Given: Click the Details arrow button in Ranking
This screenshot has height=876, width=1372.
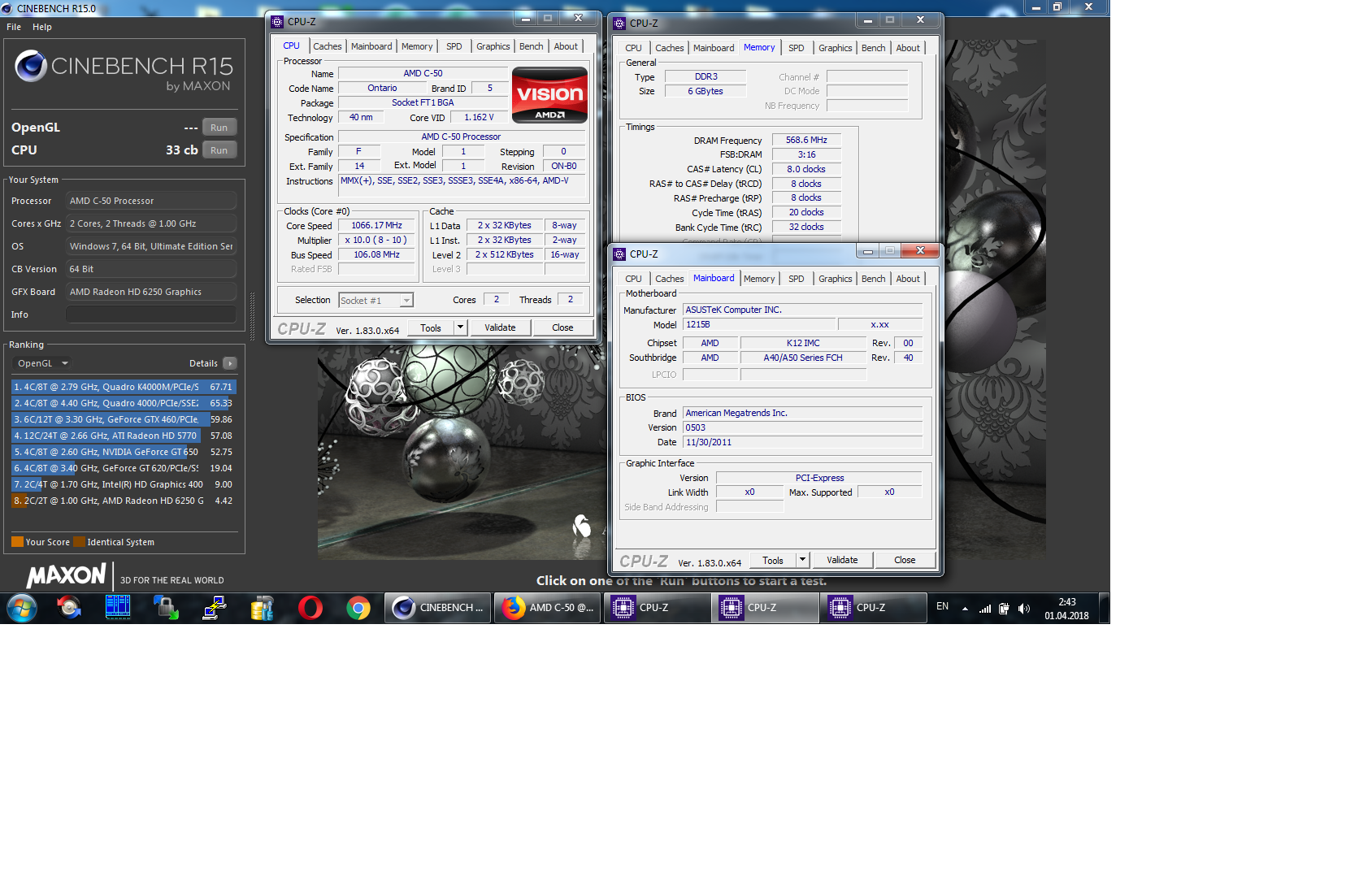Looking at the screenshot, I should [230, 363].
